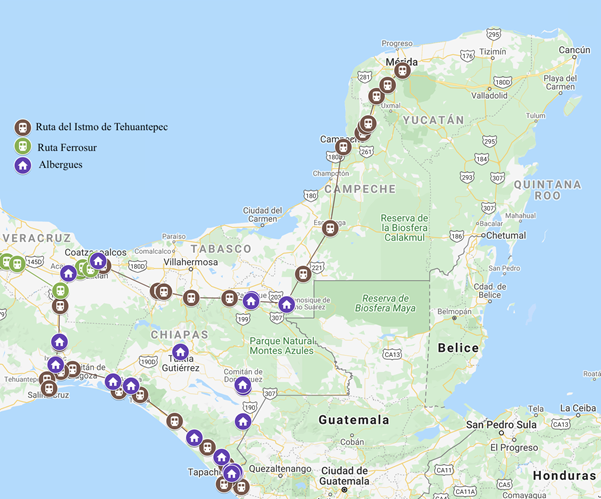Image resolution: width=601 pixels, height=499 pixels.
Task: Click the Villahermosa city label
Action: (190, 270)
